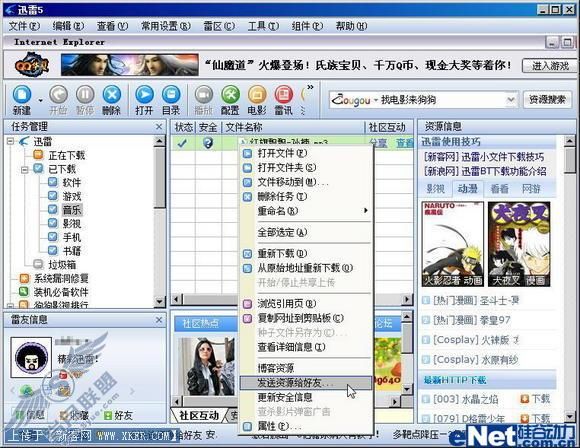Open the 工具 menu in menu bar

point(263,26)
